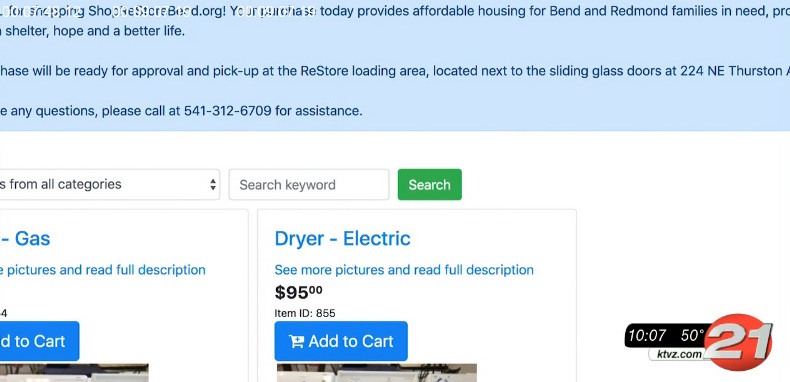
Task: Click the Item ID: 855 text
Action: (x=305, y=313)
